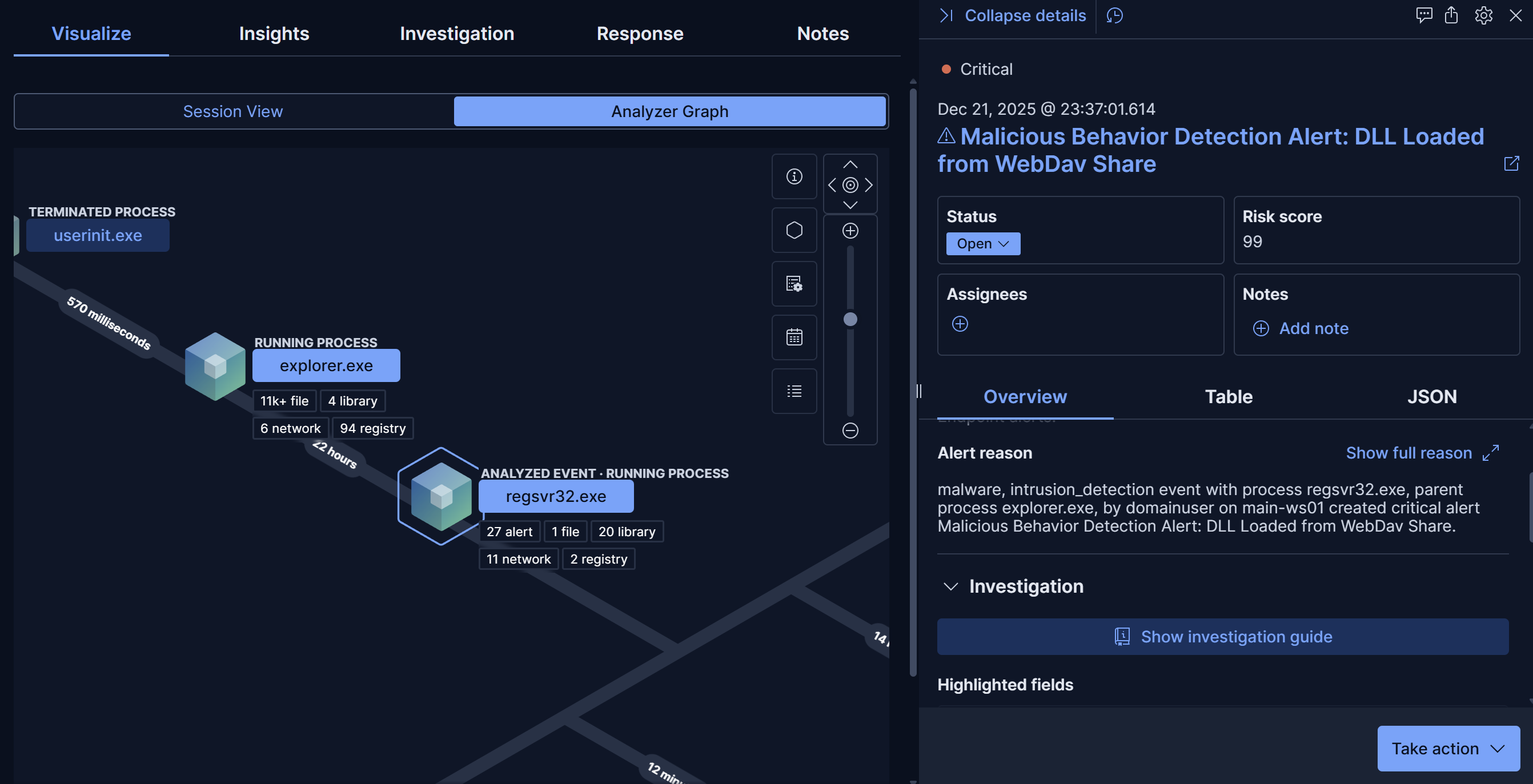Open the date range calendar icon
Image resolution: width=1533 pixels, height=784 pixels.
click(x=794, y=337)
